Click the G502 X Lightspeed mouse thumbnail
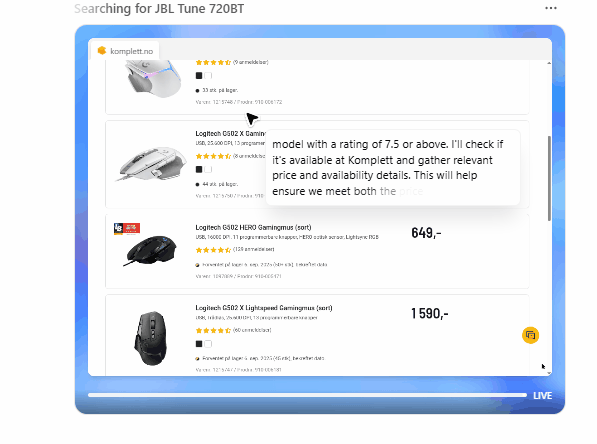Viewport: 597px width, 444px height. 151,338
